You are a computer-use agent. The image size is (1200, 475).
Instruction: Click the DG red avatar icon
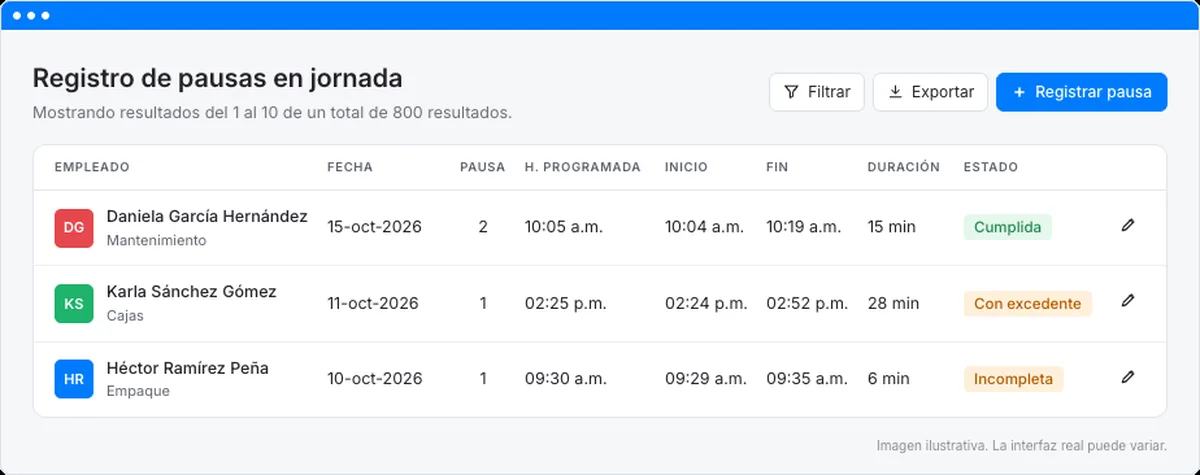point(74,228)
